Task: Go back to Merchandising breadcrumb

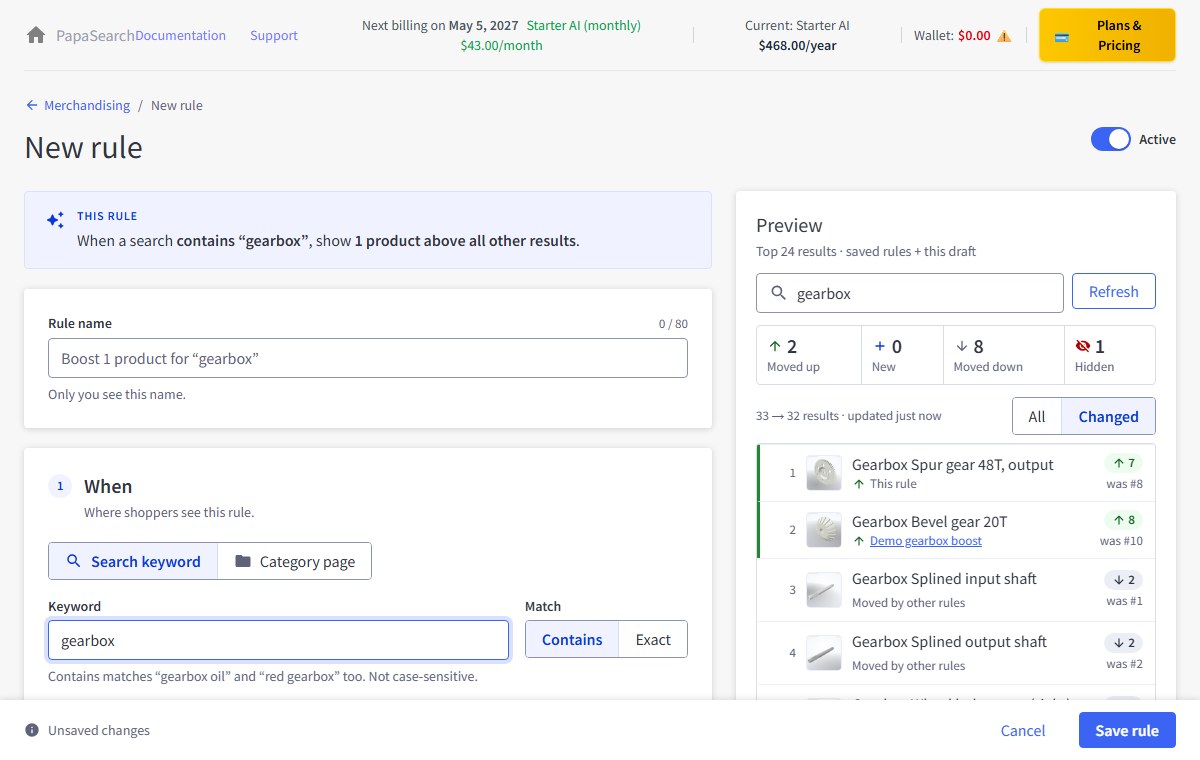Action: (x=87, y=105)
